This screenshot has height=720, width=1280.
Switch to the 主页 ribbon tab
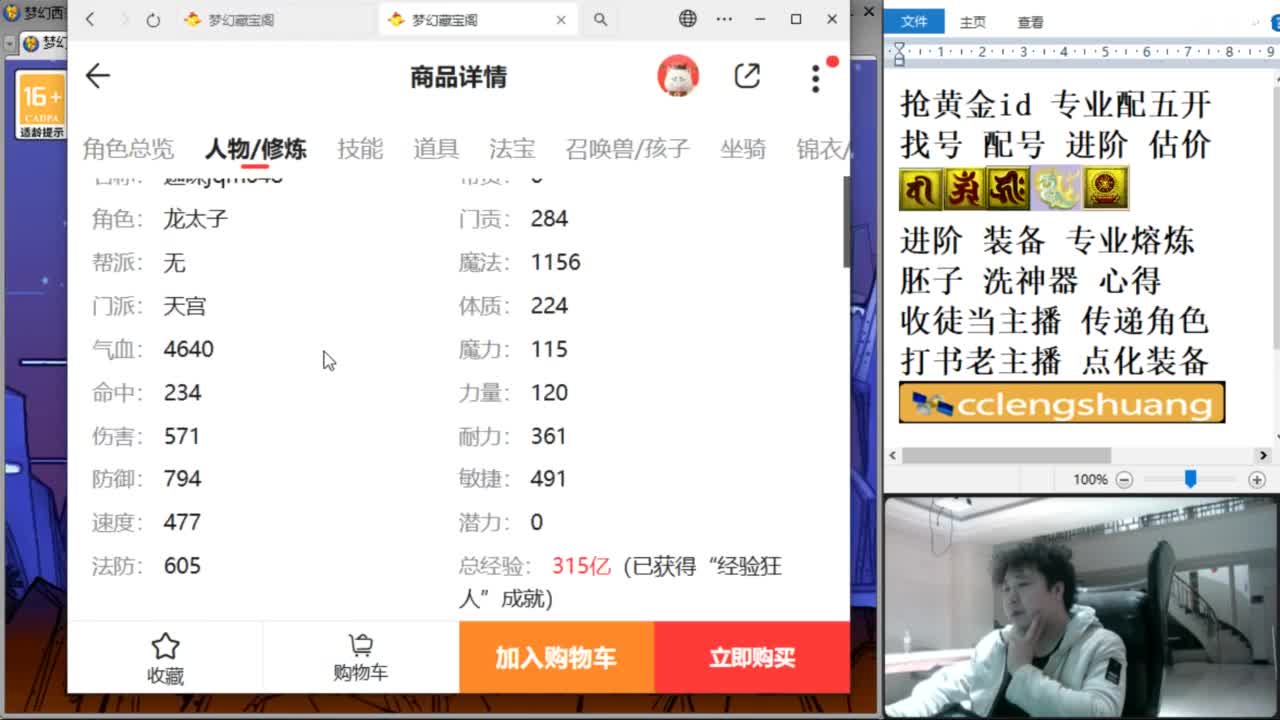pos(973,22)
